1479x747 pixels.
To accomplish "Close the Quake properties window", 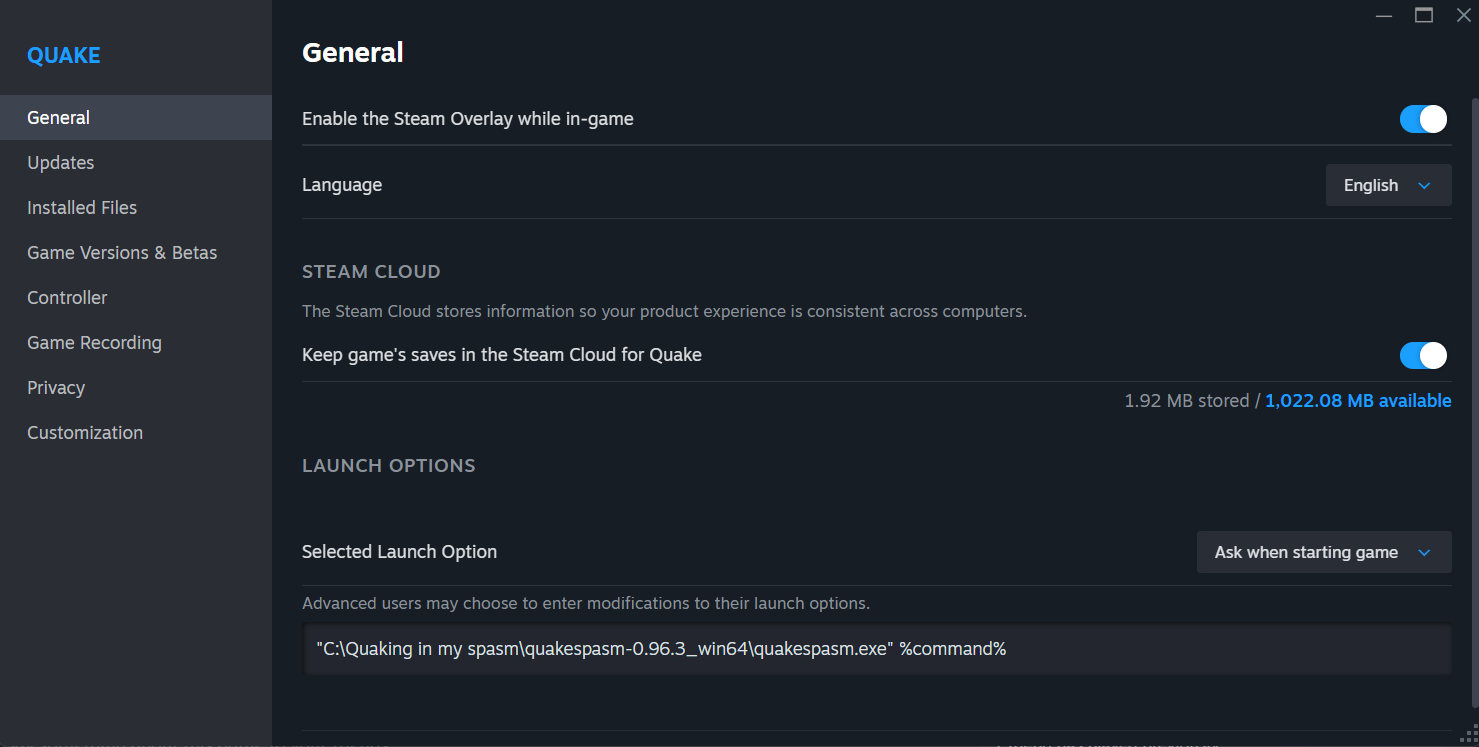I will tap(1463, 15).
